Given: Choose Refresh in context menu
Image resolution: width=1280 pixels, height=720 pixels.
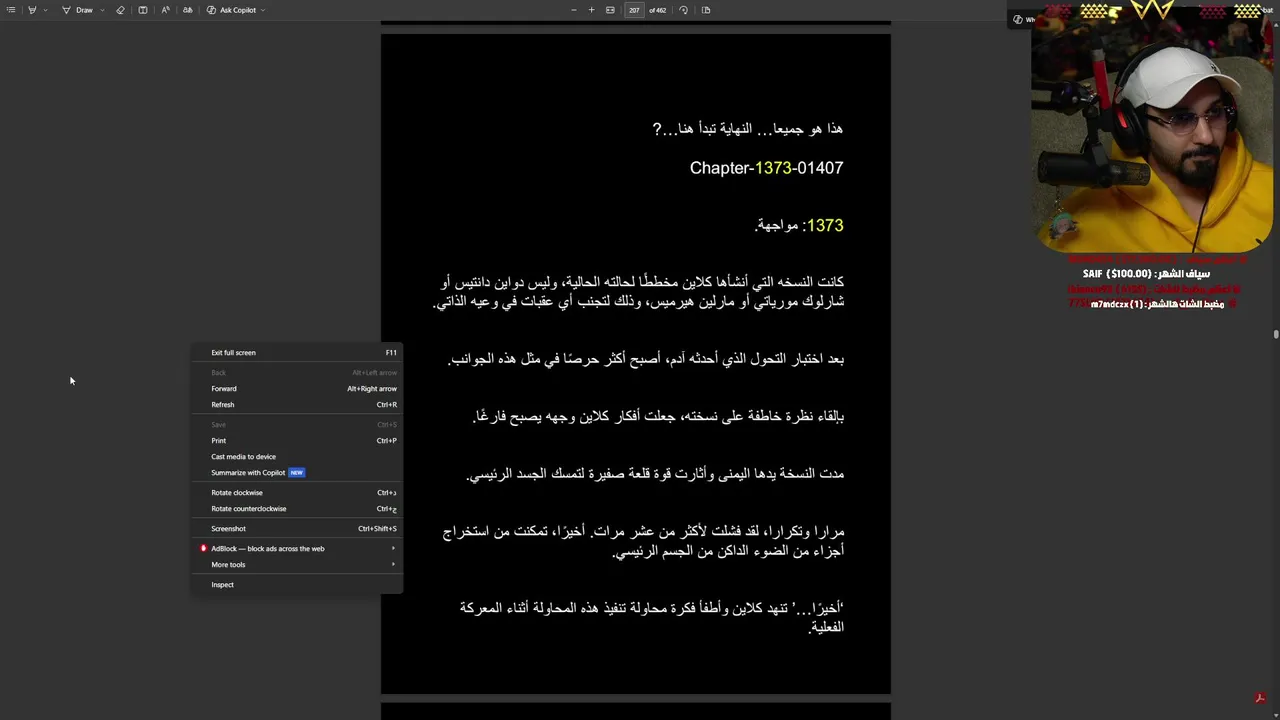Looking at the screenshot, I should [298, 405].
